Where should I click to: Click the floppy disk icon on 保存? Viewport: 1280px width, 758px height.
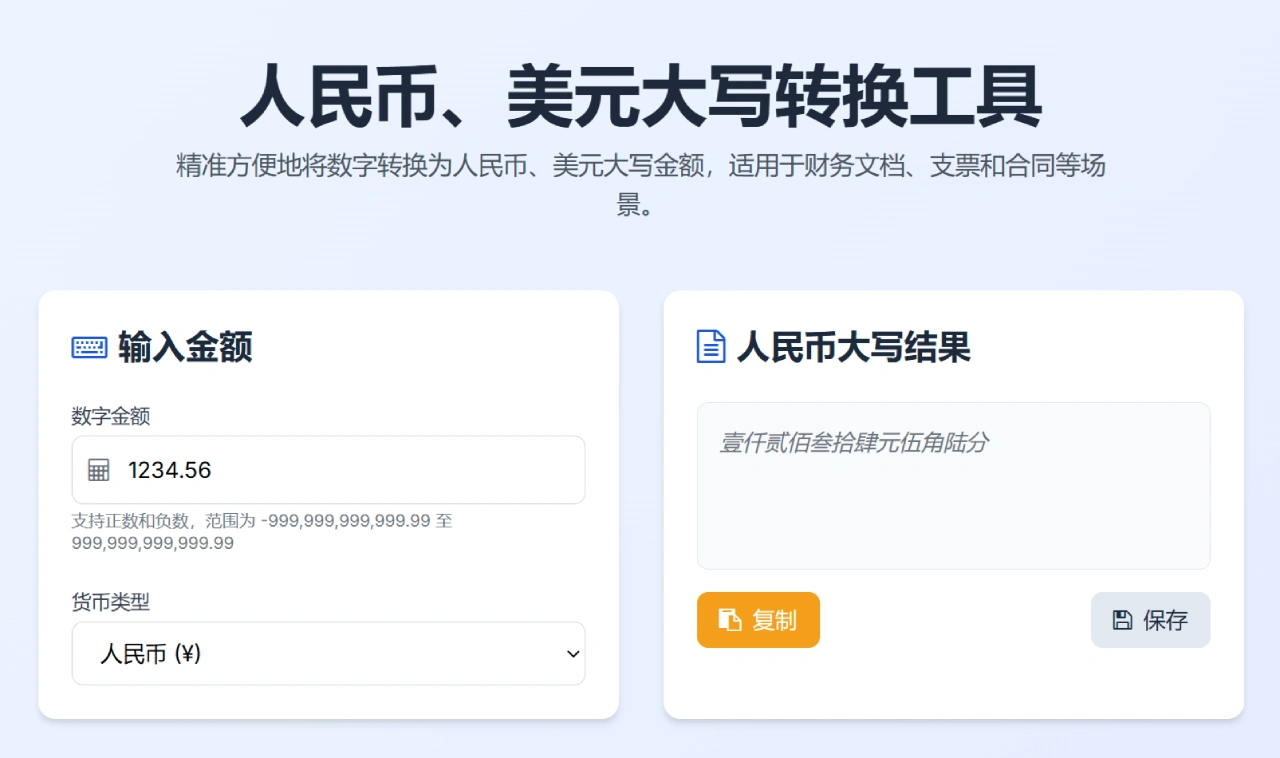[1122, 620]
